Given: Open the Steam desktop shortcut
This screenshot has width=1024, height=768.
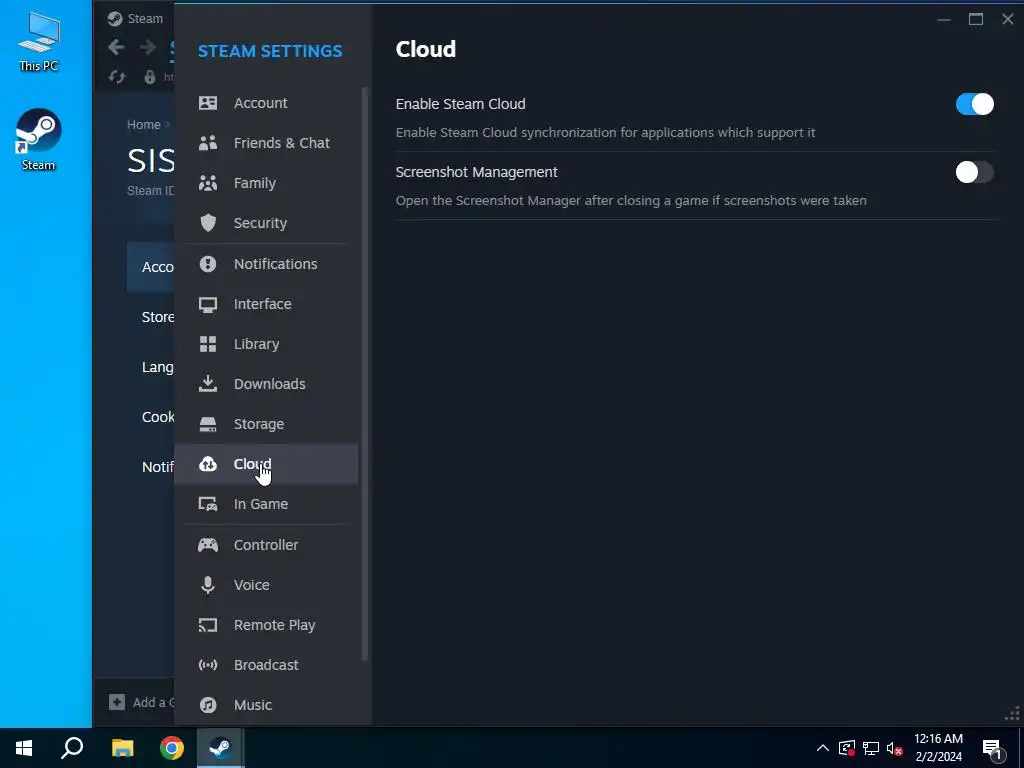Looking at the screenshot, I should (39, 140).
